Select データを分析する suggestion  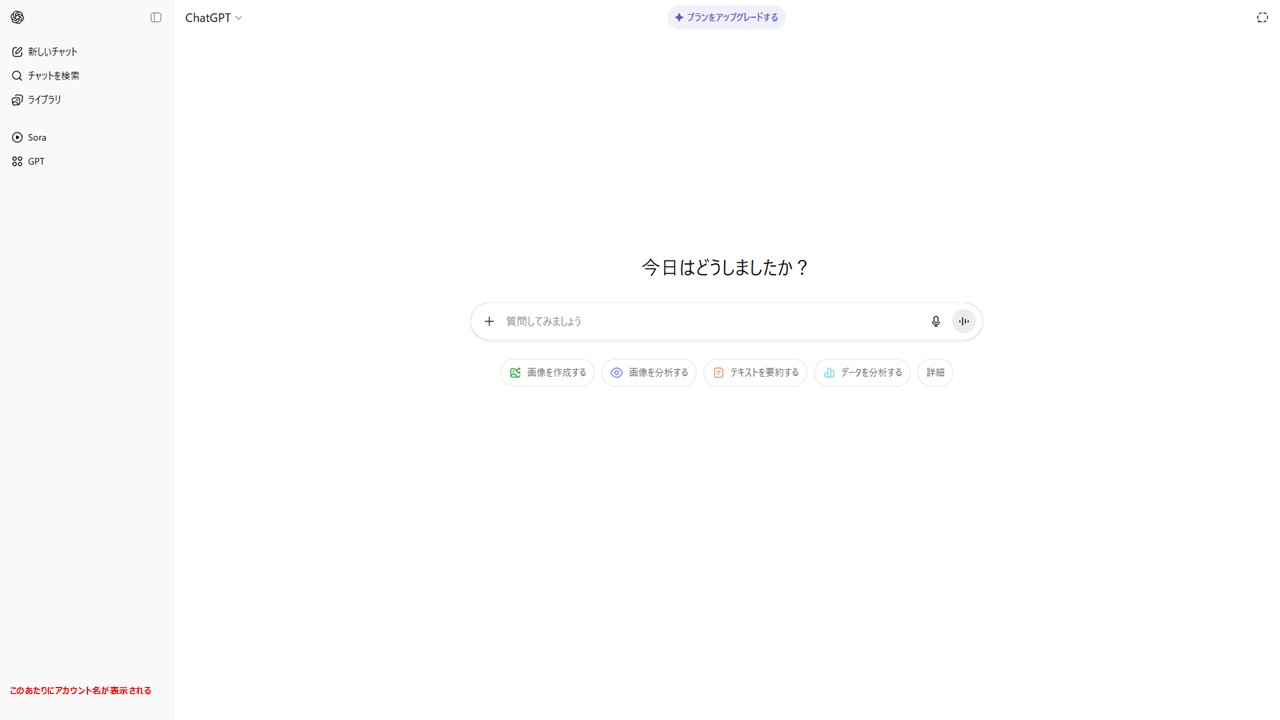tap(862, 372)
